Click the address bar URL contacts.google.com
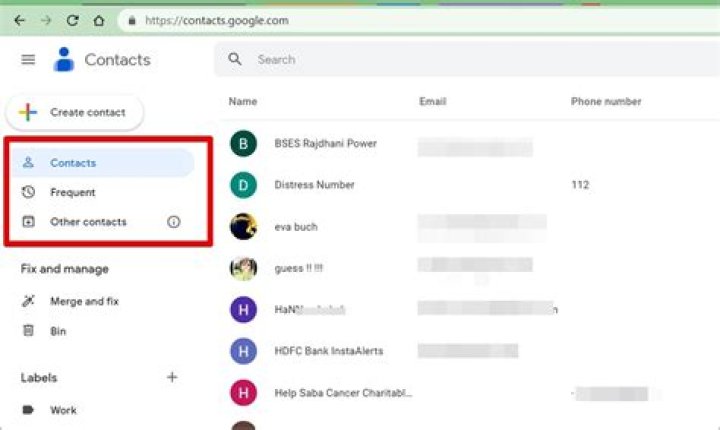Image resolution: width=720 pixels, height=430 pixels. click(217, 21)
